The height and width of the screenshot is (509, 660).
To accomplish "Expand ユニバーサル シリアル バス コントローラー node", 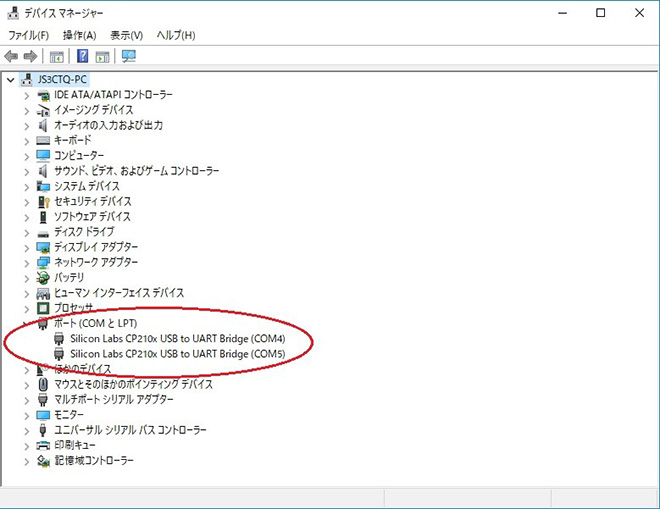I will coord(27,431).
